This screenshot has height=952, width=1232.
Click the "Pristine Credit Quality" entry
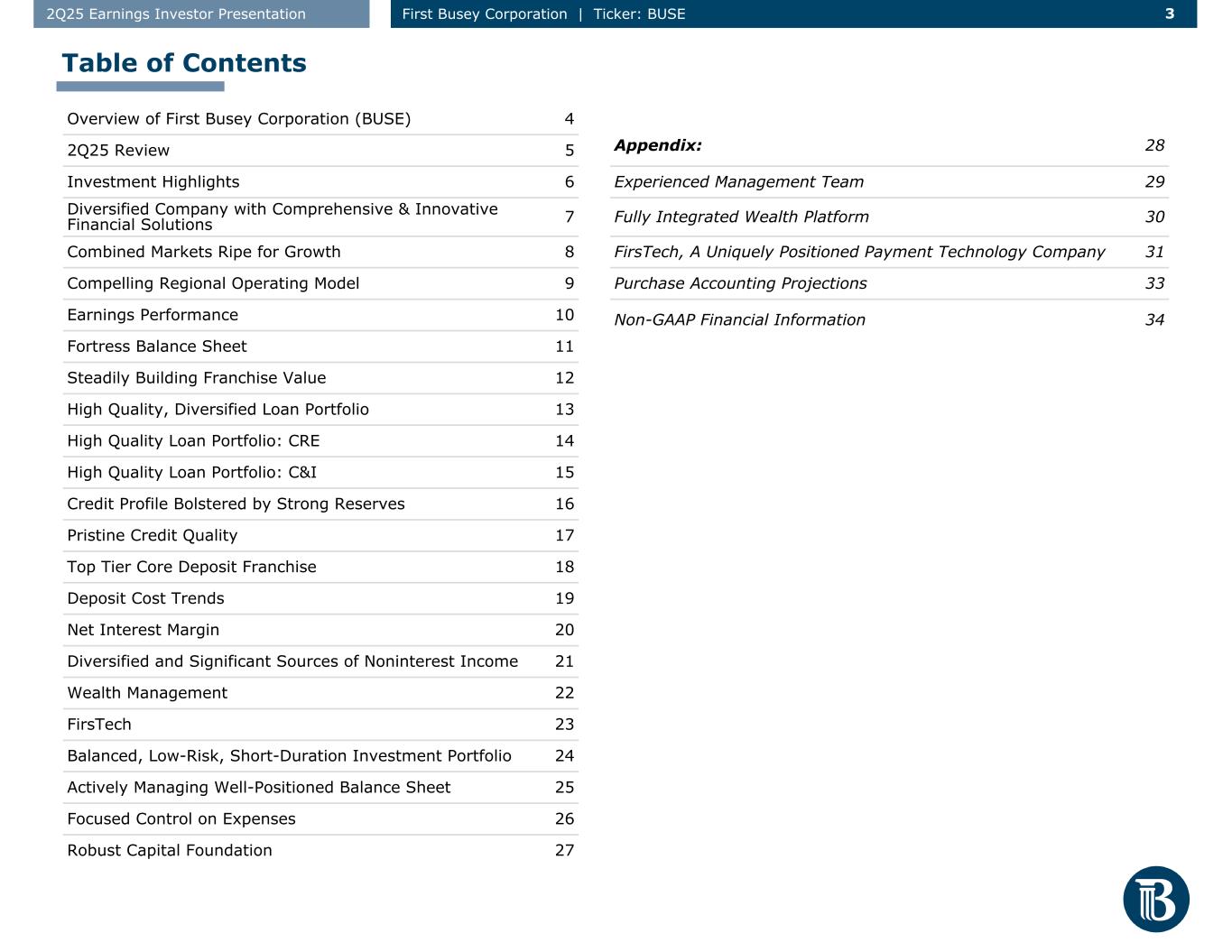pos(153,536)
